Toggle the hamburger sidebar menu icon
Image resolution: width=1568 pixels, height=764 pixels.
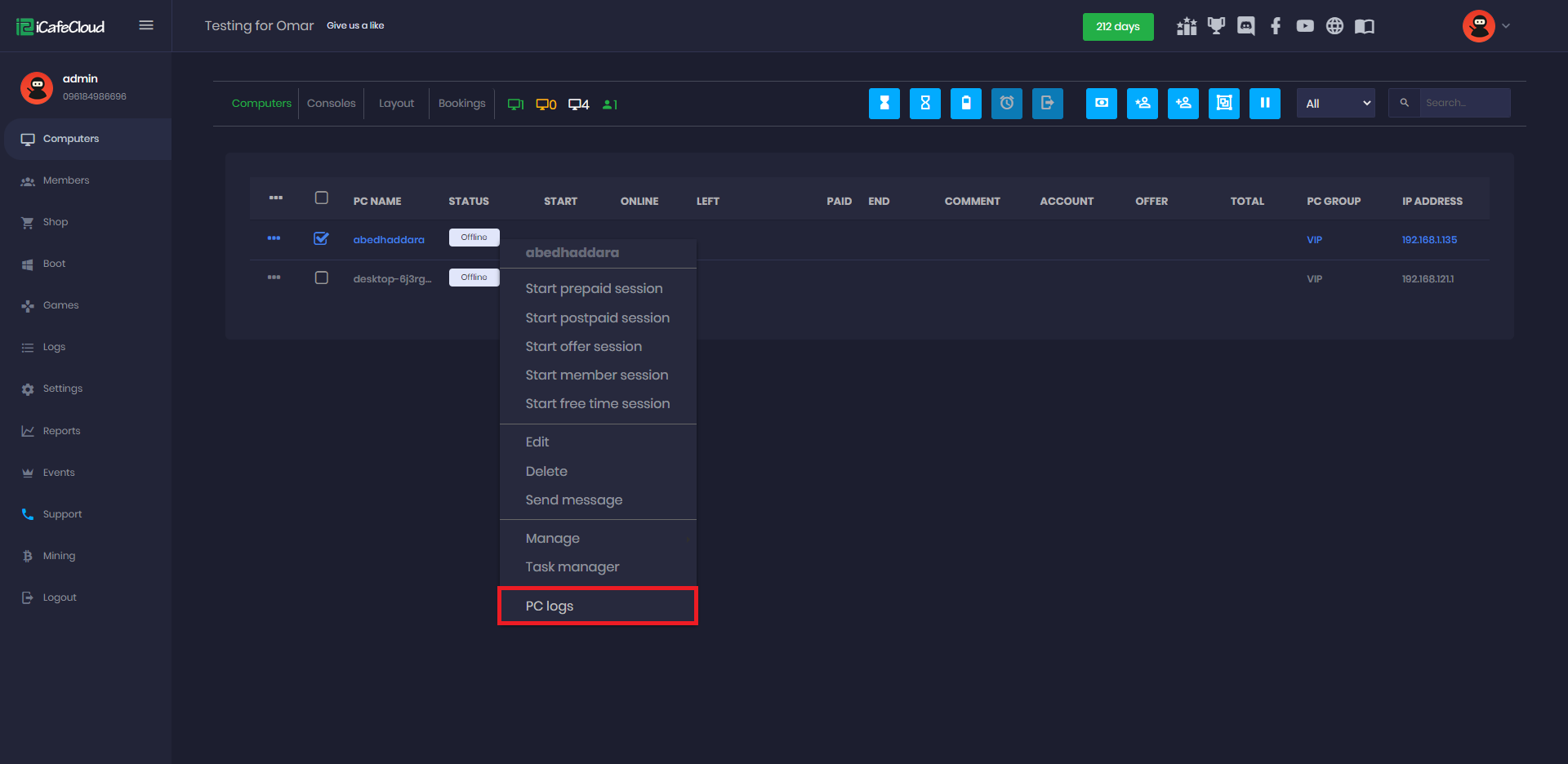(x=146, y=25)
